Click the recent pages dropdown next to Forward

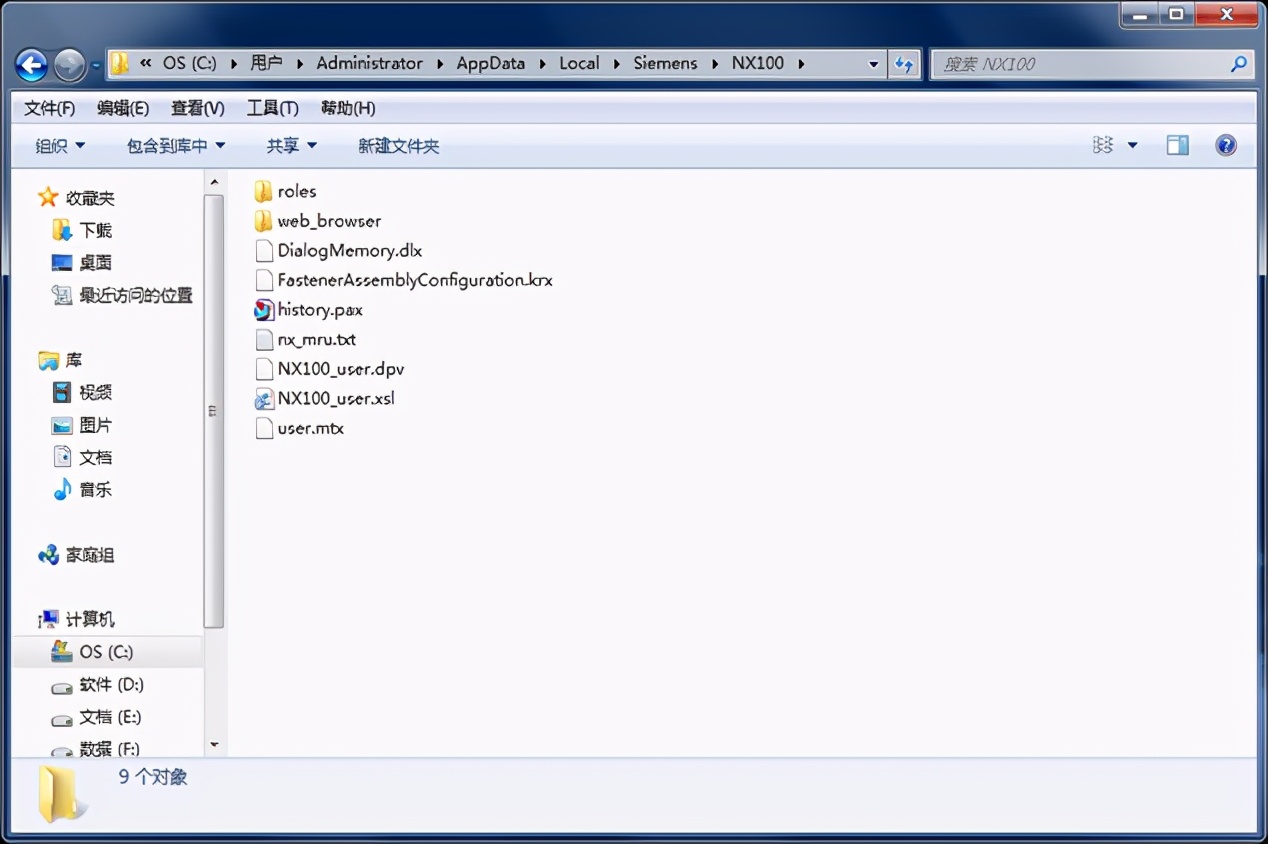96,66
